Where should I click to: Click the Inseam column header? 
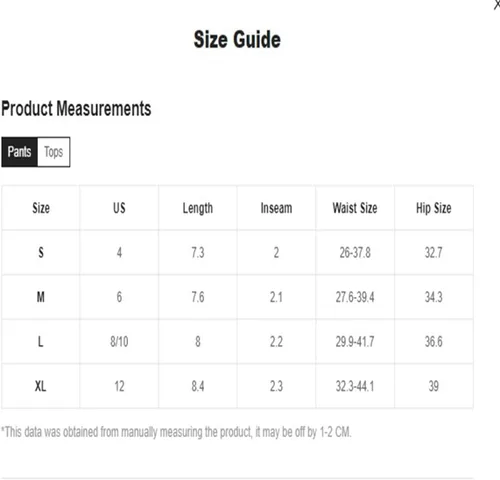coord(276,208)
